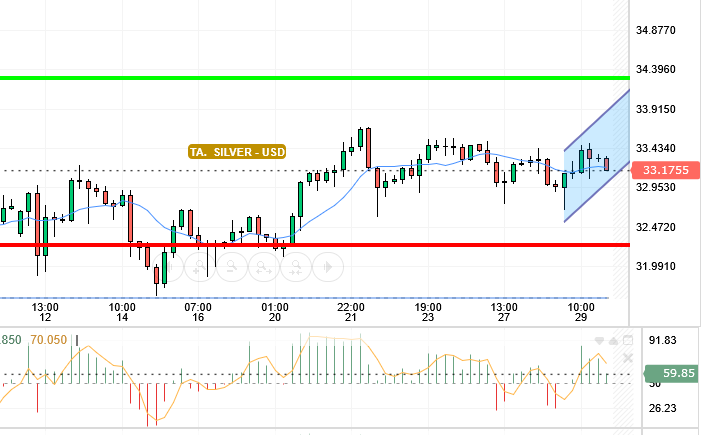This screenshot has width=703, height=435.
Task: Click the 31.9910 price axis label
Action: 655,266
